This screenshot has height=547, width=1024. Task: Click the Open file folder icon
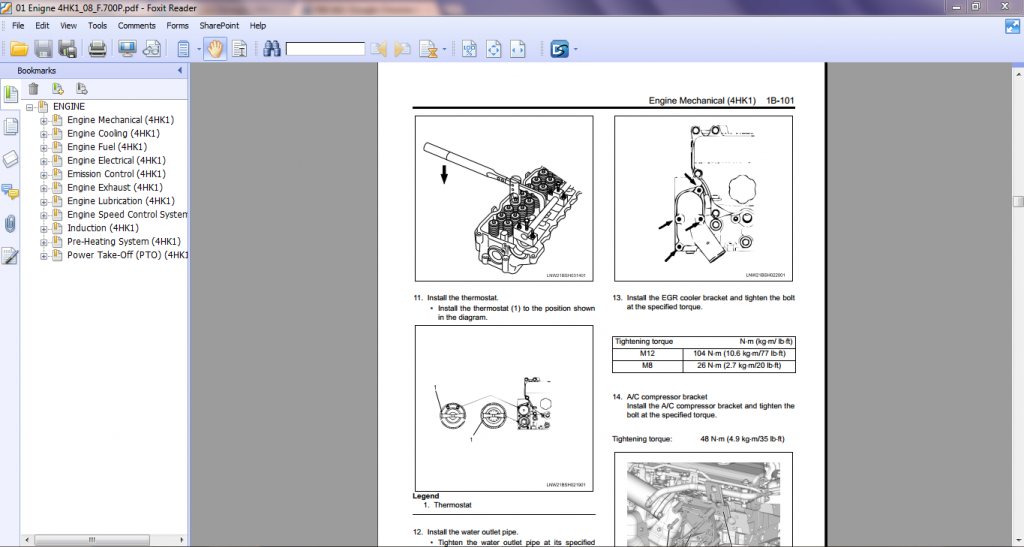click(18, 48)
